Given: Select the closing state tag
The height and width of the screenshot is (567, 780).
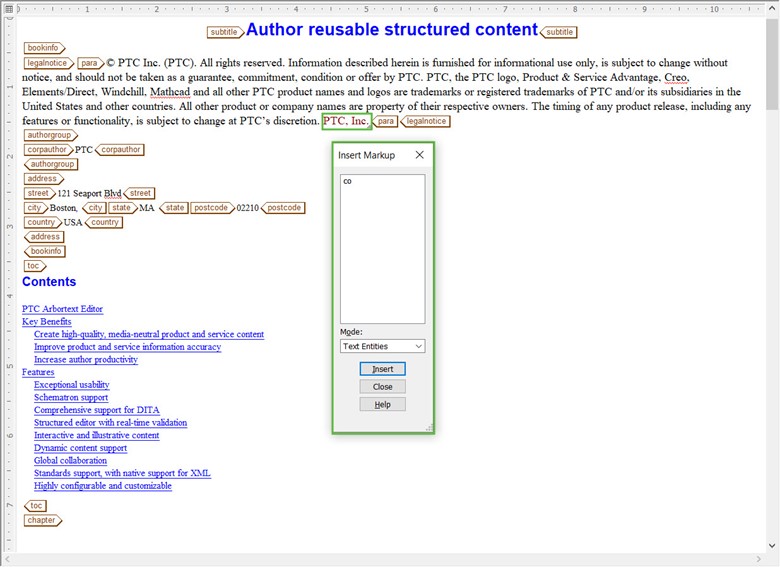Looking at the screenshot, I should (x=174, y=208).
